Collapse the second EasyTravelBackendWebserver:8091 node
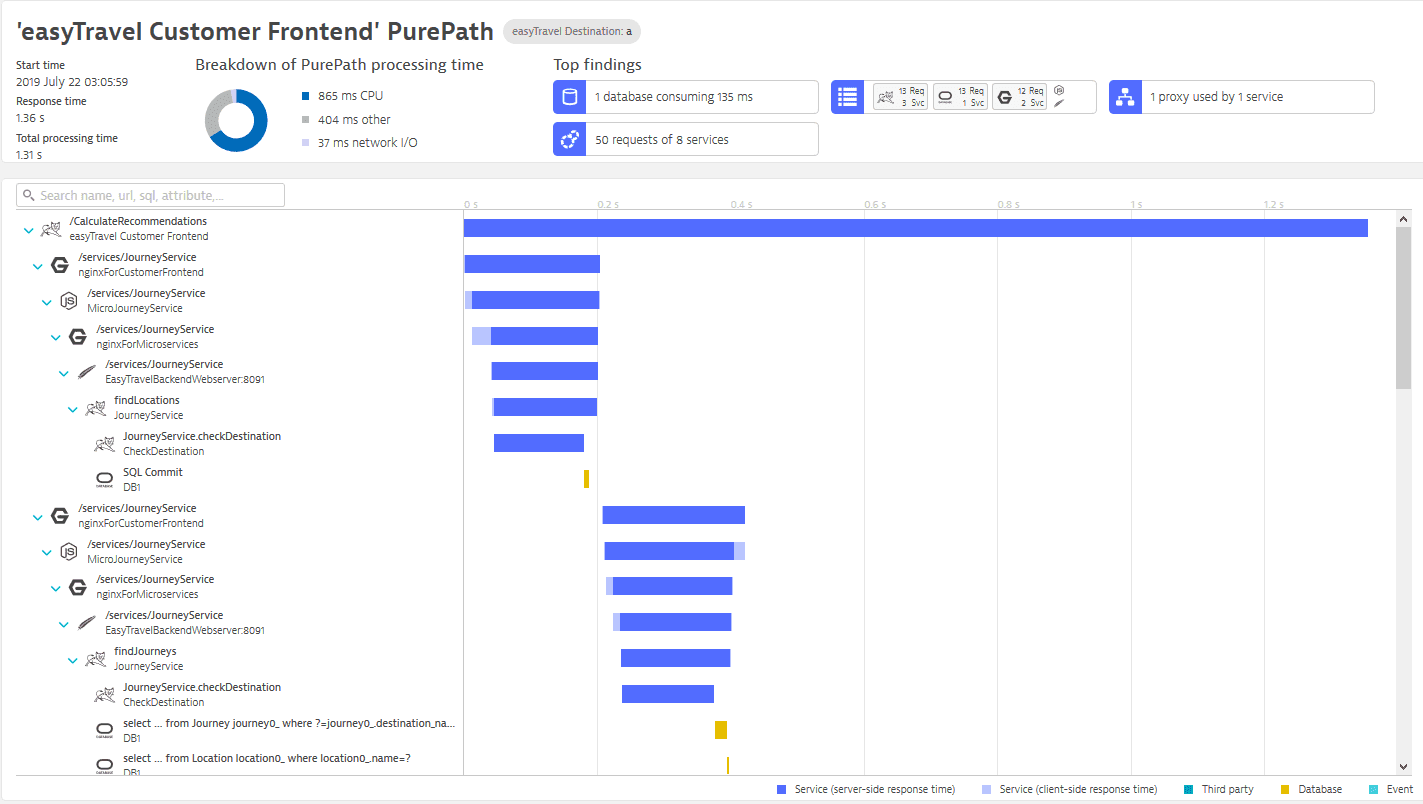The width and height of the screenshot is (1423, 804). point(64,624)
